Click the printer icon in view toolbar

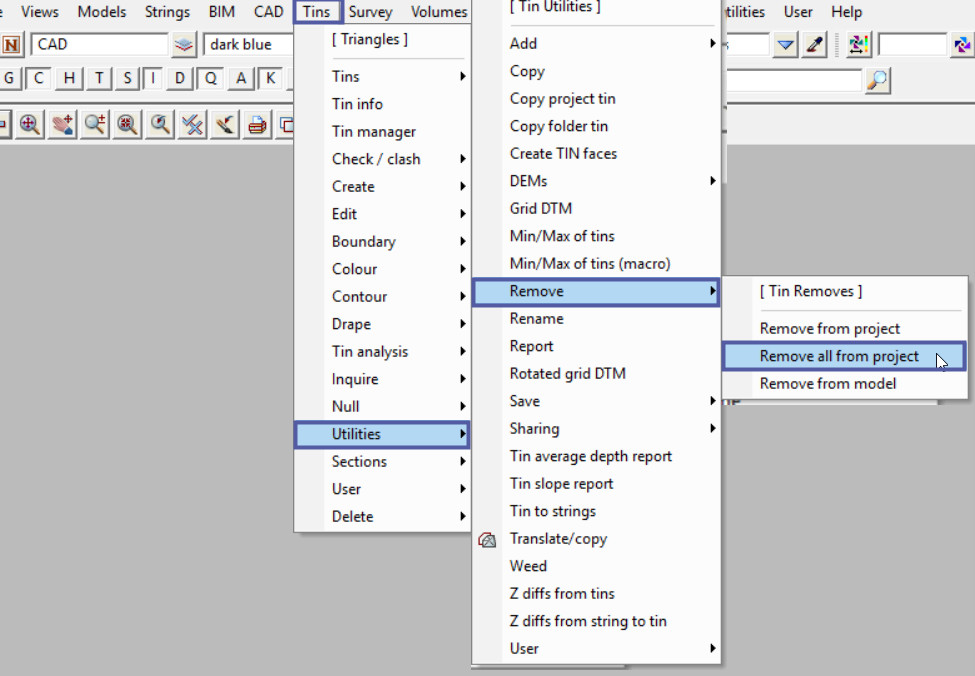(x=257, y=125)
